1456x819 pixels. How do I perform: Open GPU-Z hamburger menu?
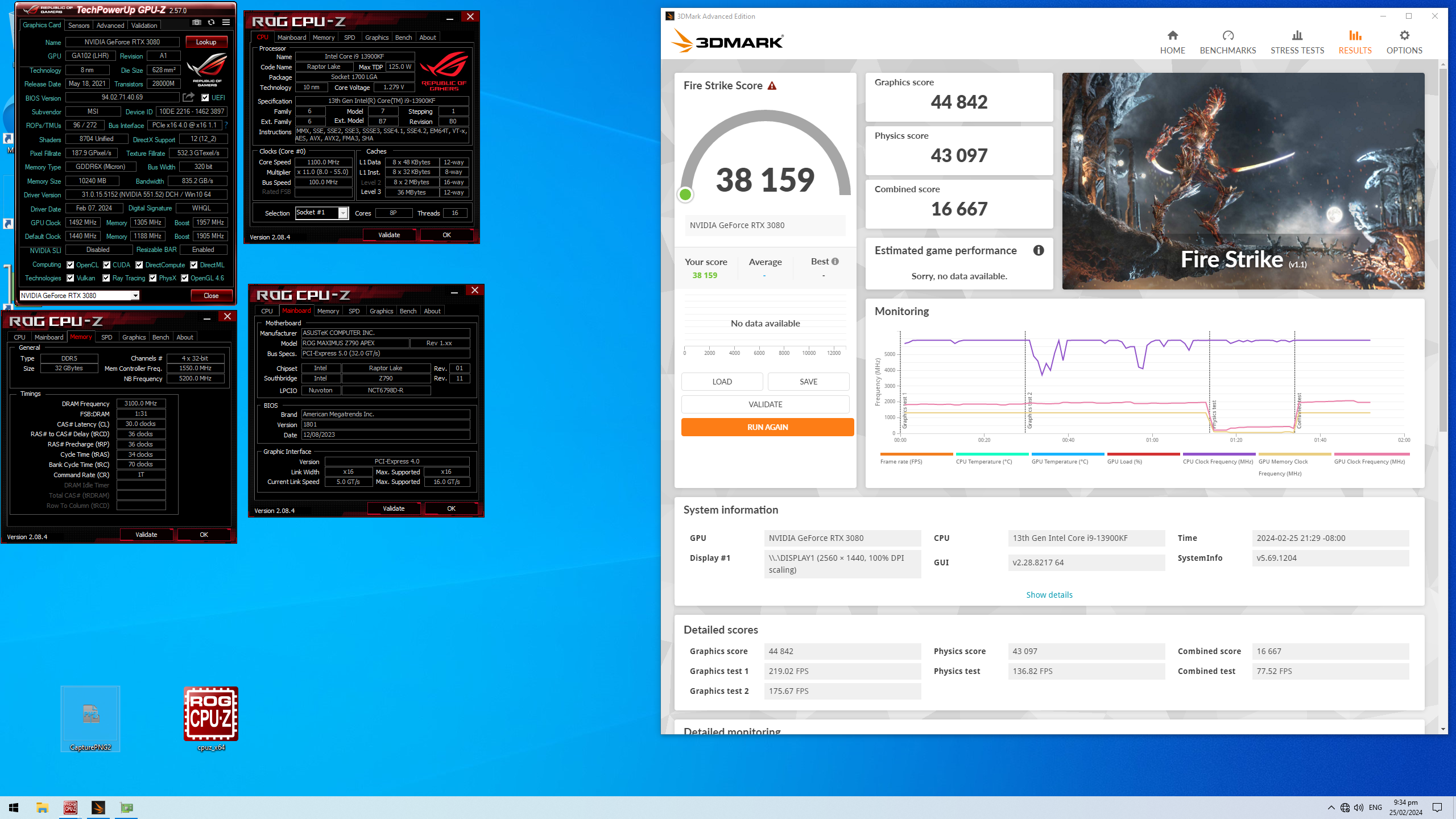(x=226, y=23)
